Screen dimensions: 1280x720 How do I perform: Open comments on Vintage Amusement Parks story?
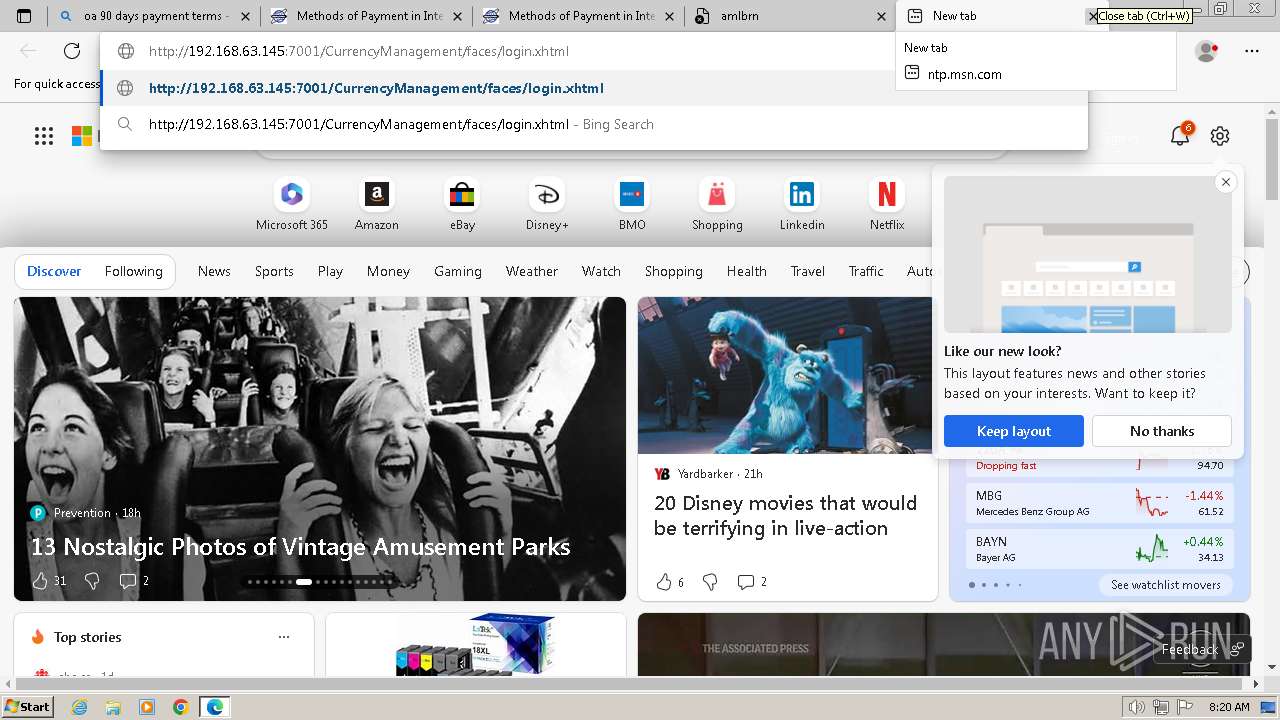134,581
